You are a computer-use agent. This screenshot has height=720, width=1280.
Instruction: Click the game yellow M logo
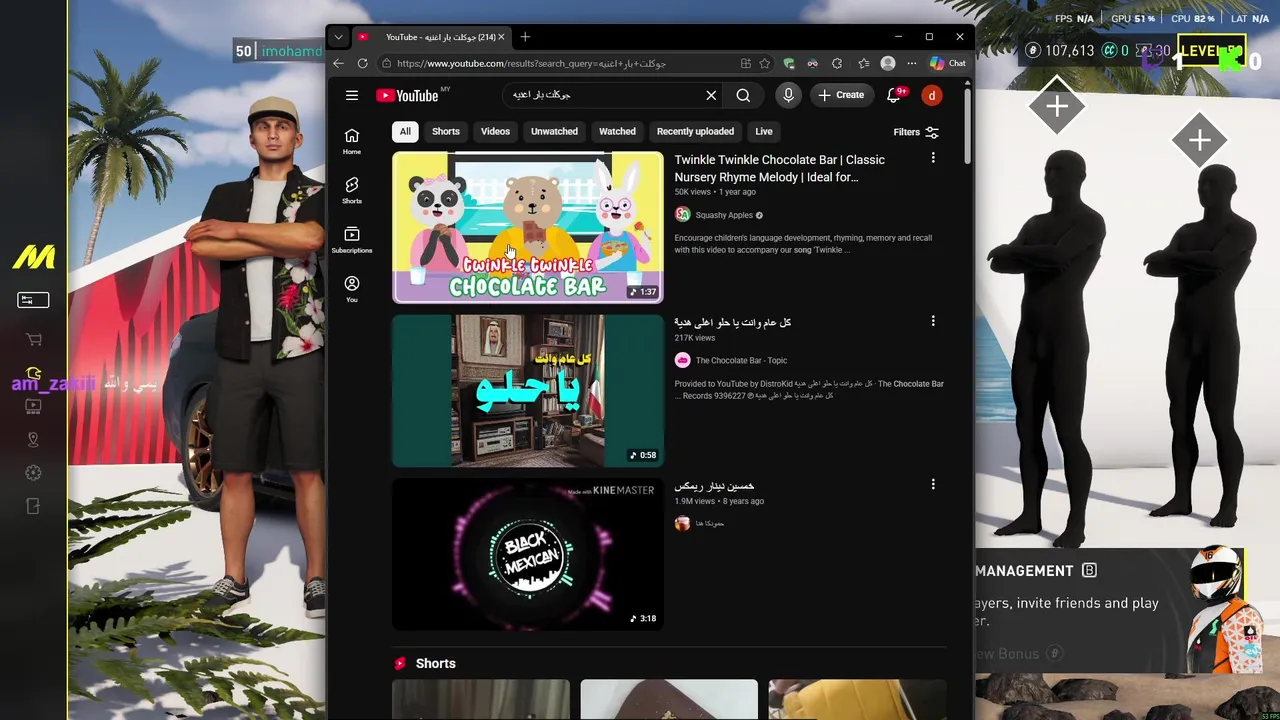click(x=34, y=257)
